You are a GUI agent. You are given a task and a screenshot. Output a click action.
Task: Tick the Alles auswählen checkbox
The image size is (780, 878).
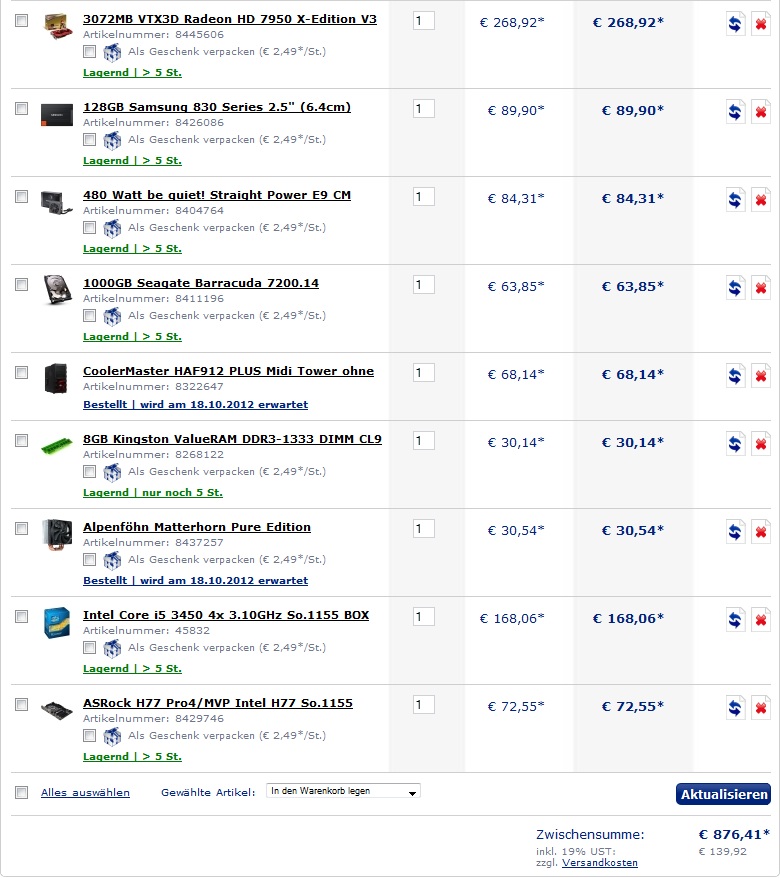(x=21, y=792)
